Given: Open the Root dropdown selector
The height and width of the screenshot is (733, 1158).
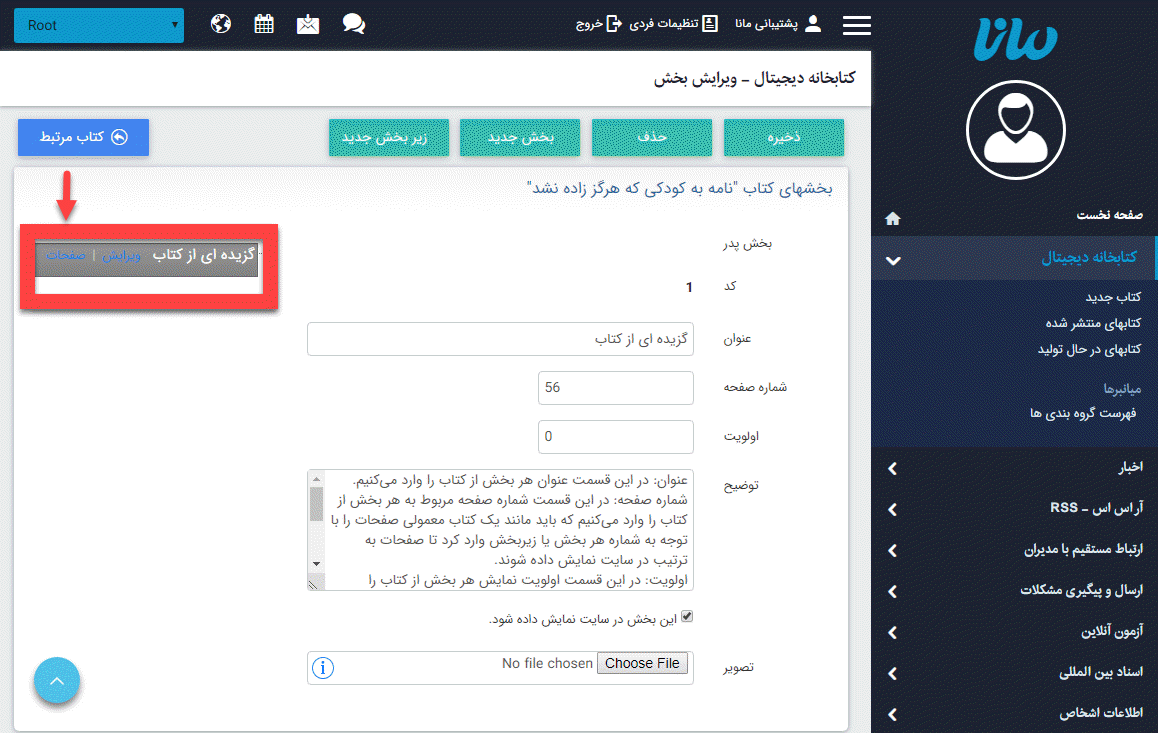Looking at the screenshot, I should [98, 25].
